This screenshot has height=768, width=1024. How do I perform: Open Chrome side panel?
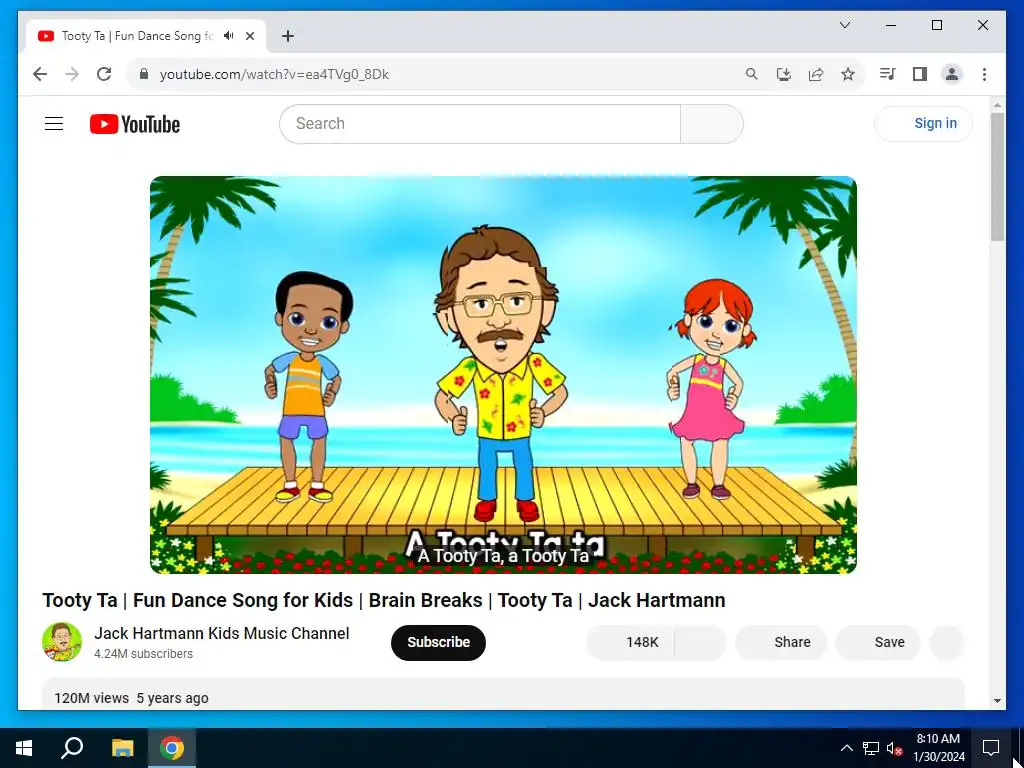coord(920,74)
